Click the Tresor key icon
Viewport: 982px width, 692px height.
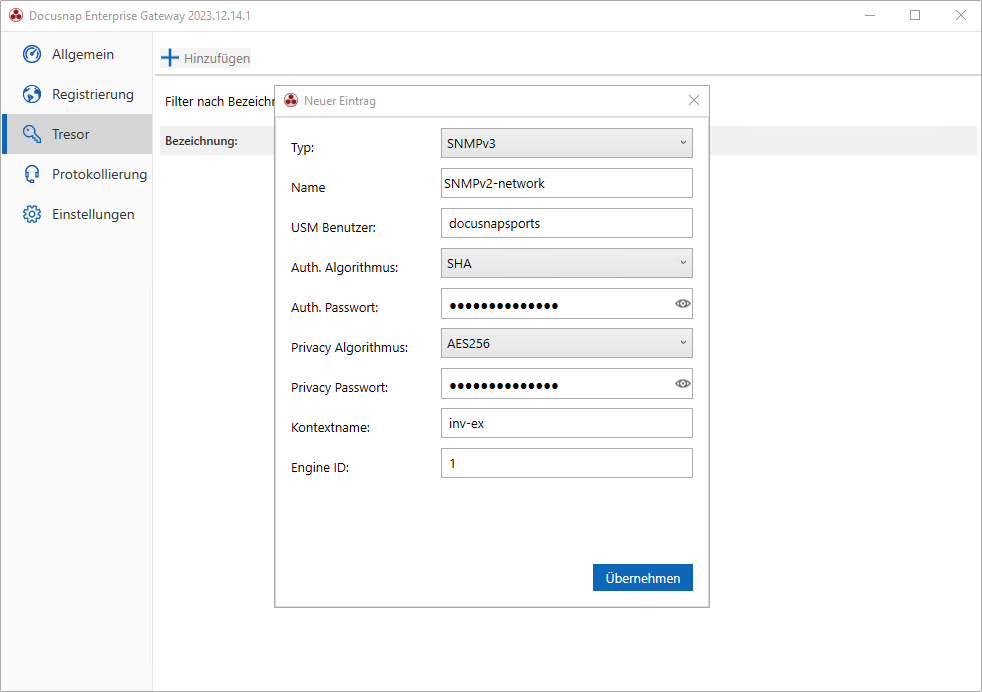[31, 134]
